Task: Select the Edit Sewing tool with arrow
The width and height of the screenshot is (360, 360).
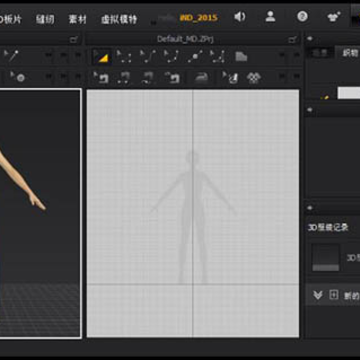Action: [101, 78]
